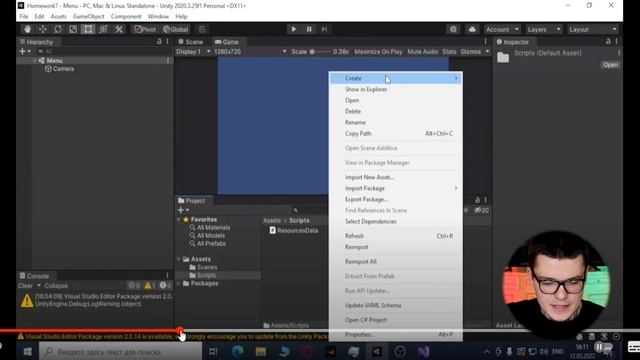The image size is (640, 360).
Task: Choose Delete in context menu
Action: [353, 111]
